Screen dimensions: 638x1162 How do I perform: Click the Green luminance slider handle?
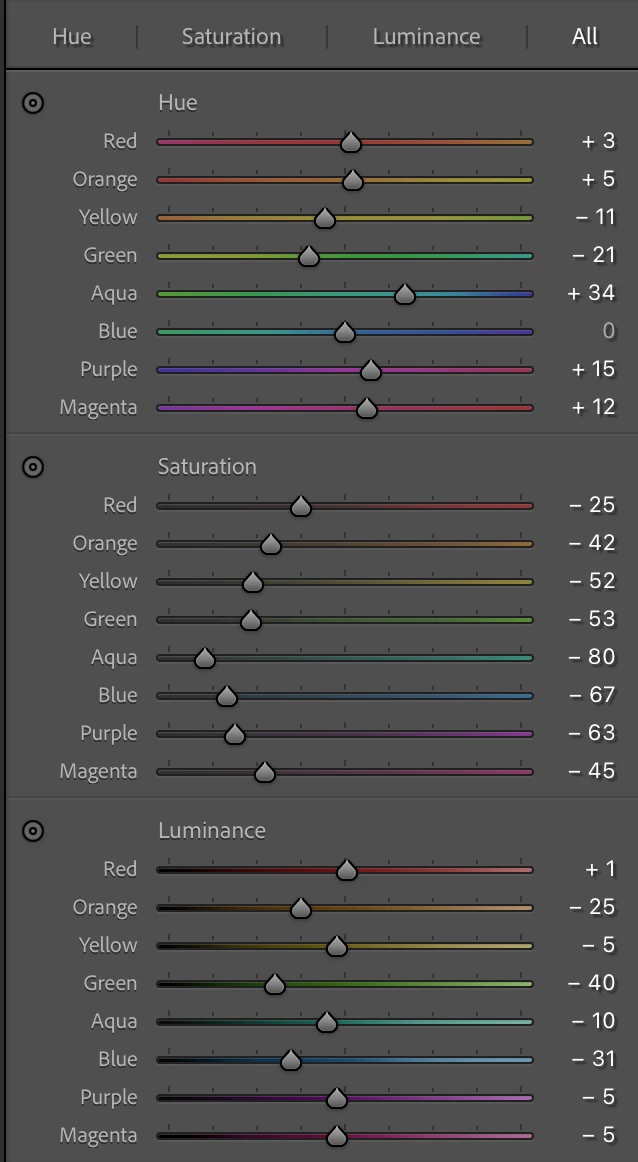tap(275, 985)
